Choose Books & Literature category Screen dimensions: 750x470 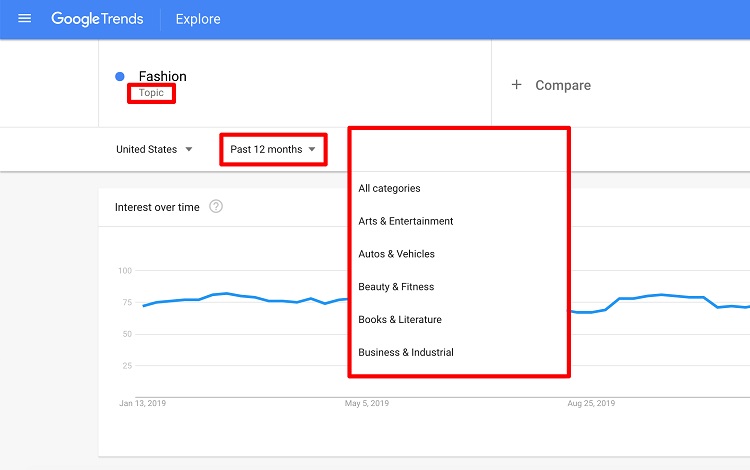tap(400, 319)
